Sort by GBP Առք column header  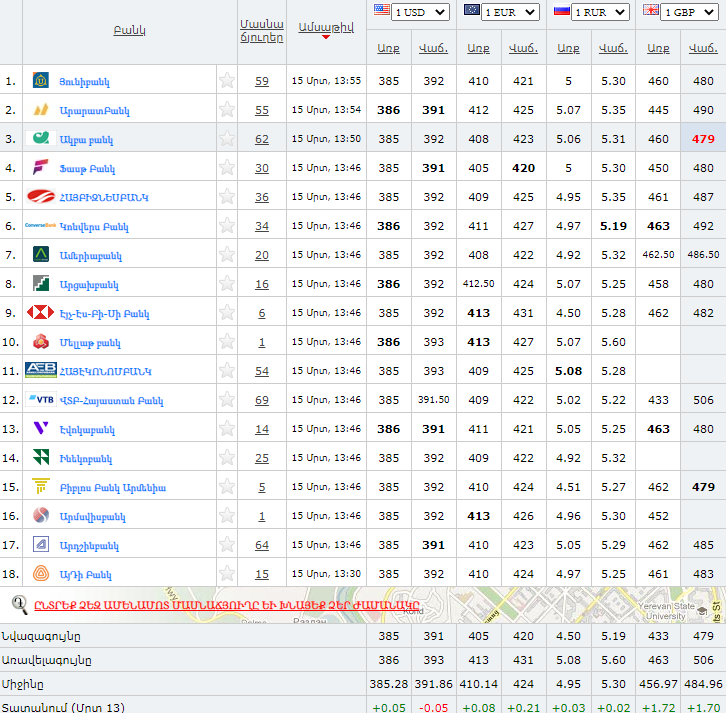click(658, 48)
